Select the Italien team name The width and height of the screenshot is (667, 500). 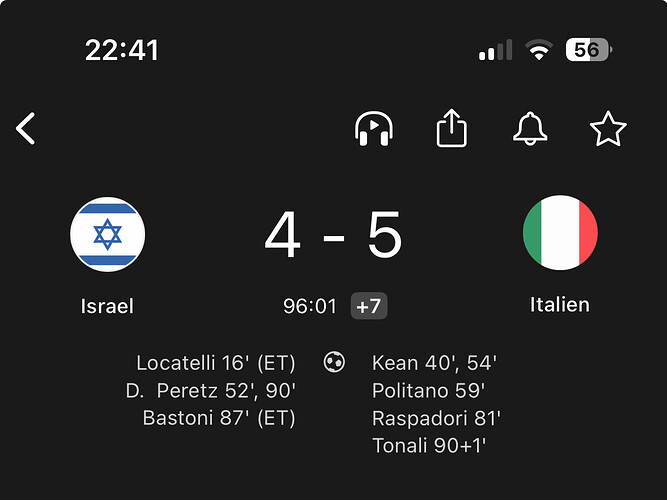[560, 304]
